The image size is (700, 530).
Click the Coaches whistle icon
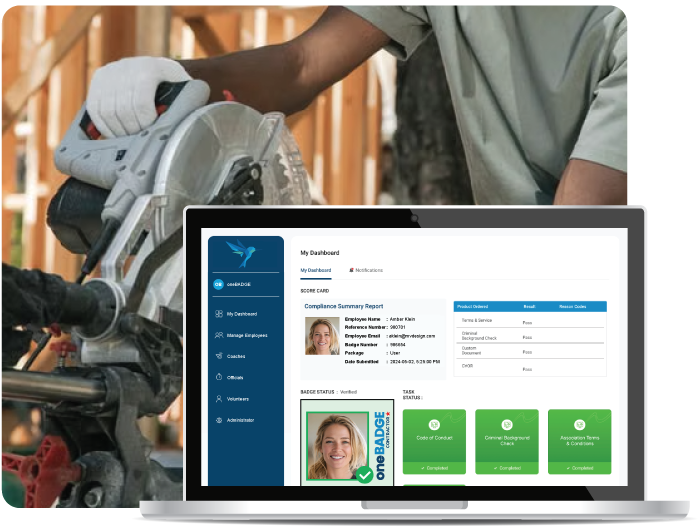pos(219,356)
